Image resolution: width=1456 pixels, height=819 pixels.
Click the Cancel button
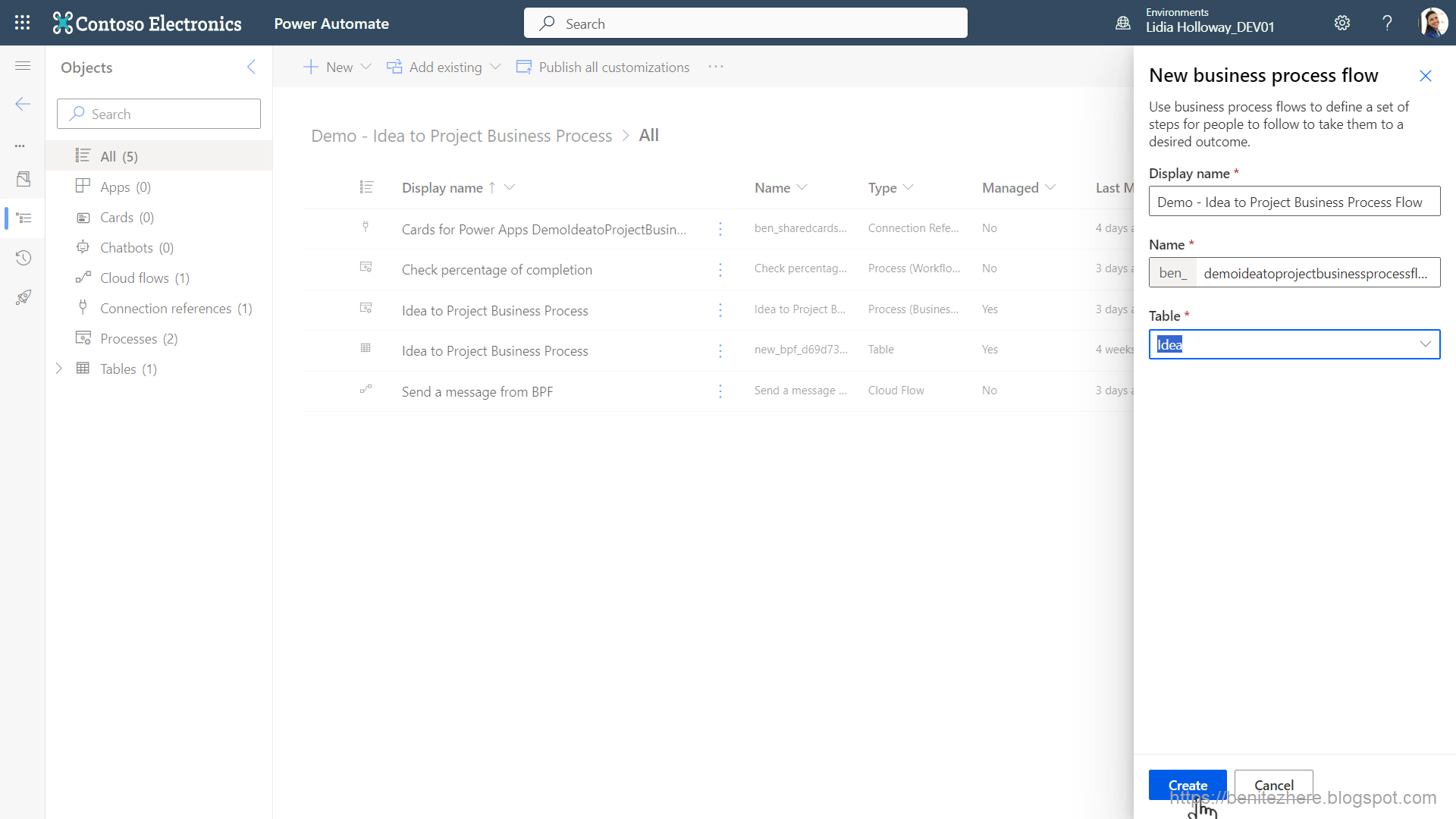pos(1273,785)
